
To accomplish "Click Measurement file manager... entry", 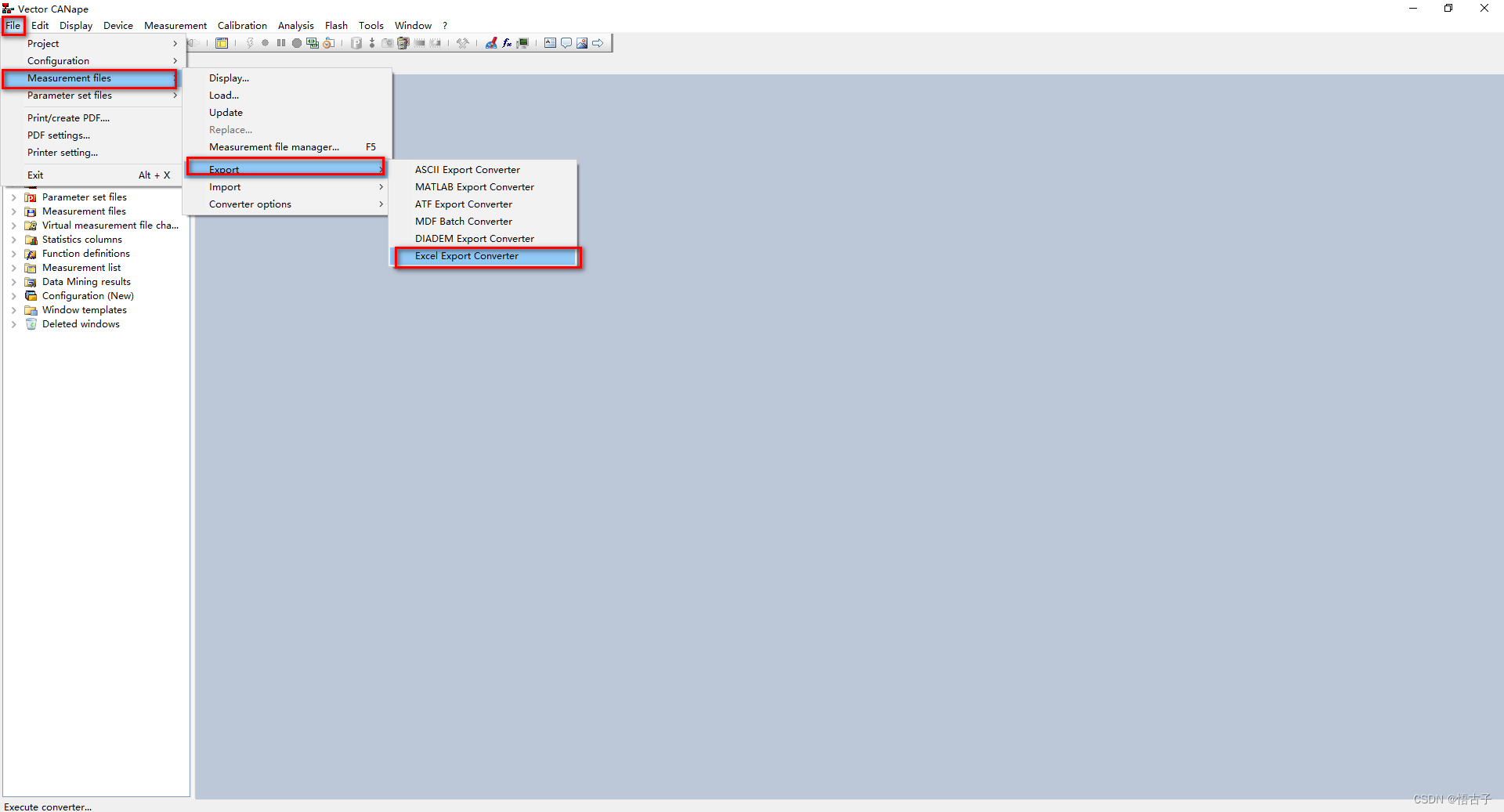I will tap(287, 147).
